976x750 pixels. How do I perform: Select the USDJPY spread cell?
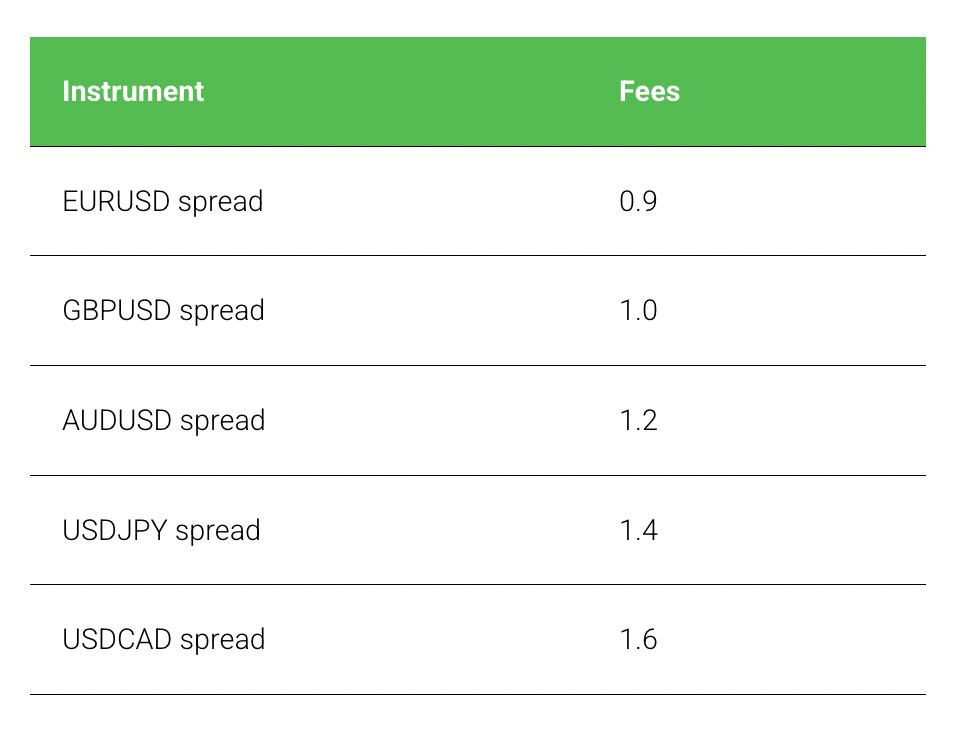point(161,530)
